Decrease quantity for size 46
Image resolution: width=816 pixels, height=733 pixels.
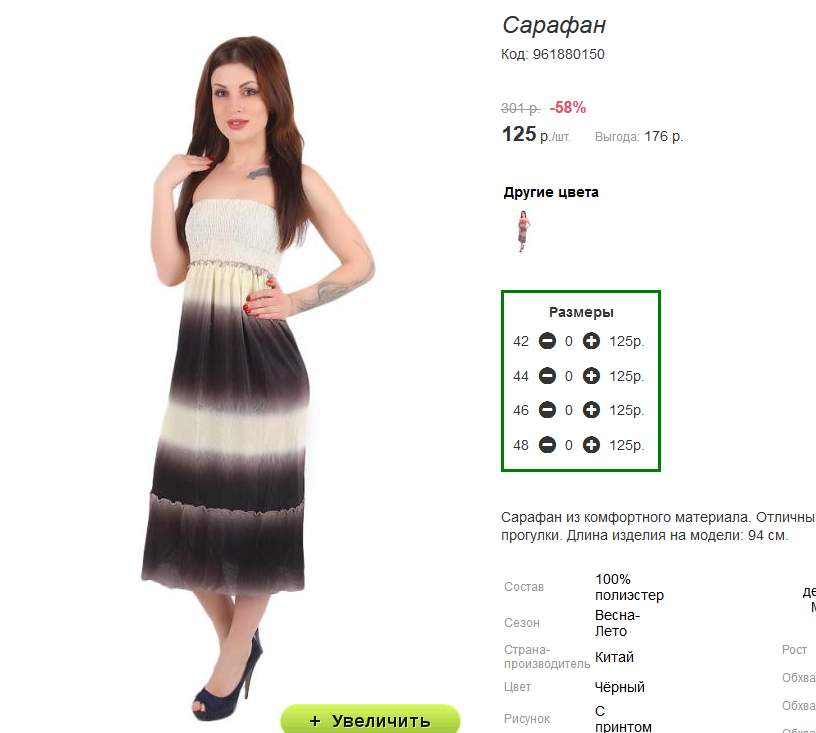click(547, 410)
